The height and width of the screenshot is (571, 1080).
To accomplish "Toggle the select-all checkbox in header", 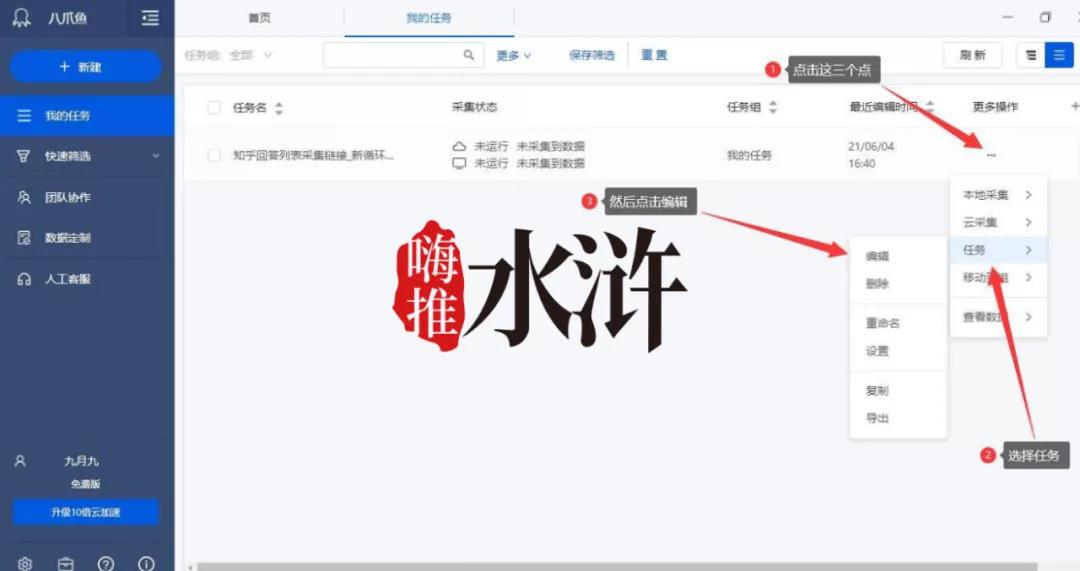I will point(214,107).
